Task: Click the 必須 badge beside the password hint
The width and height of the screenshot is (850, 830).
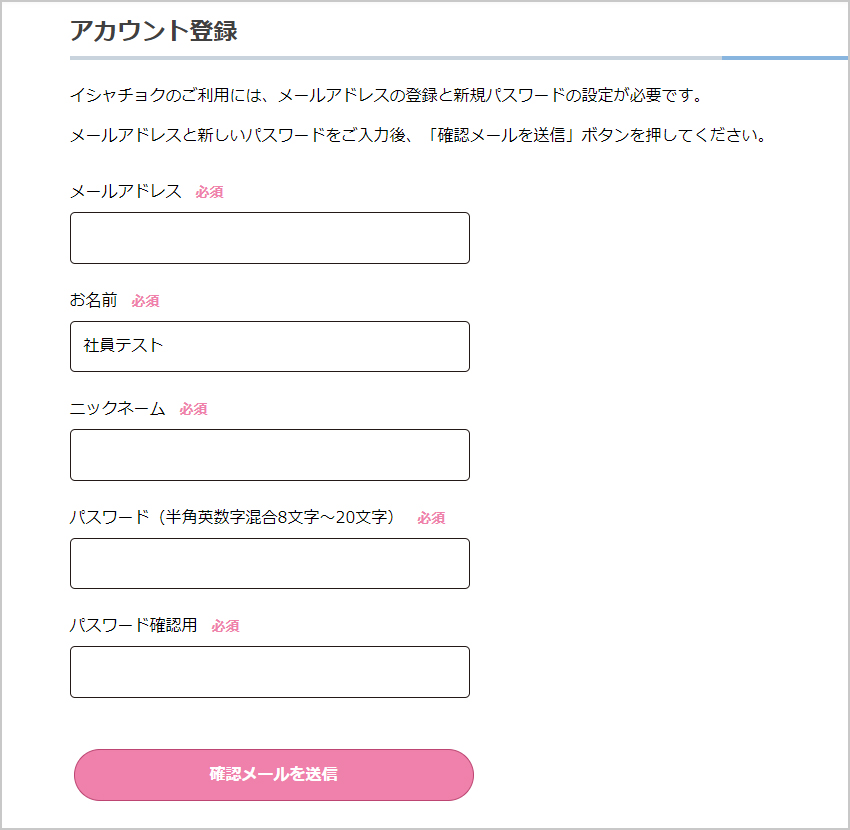Action: 432,518
